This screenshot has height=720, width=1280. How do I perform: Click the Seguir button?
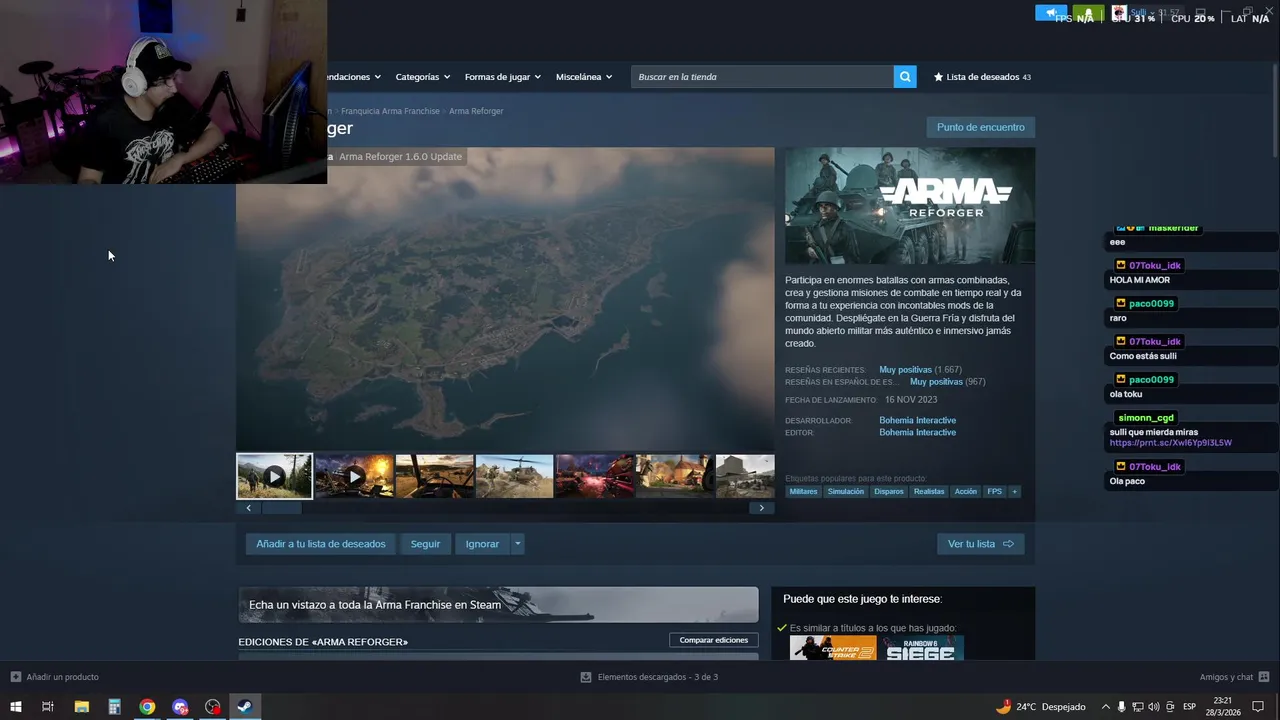425,544
